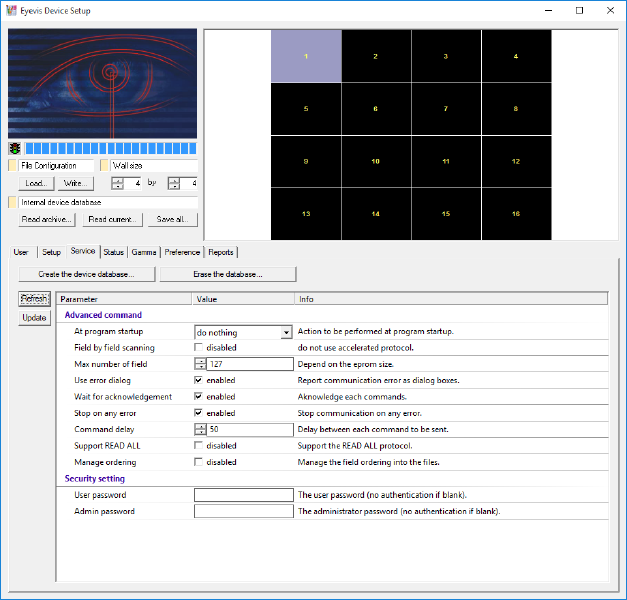The height and width of the screenshot is (600, 627).
Task: Adjust Max number of field stepper
Action: tap(200, 364)
